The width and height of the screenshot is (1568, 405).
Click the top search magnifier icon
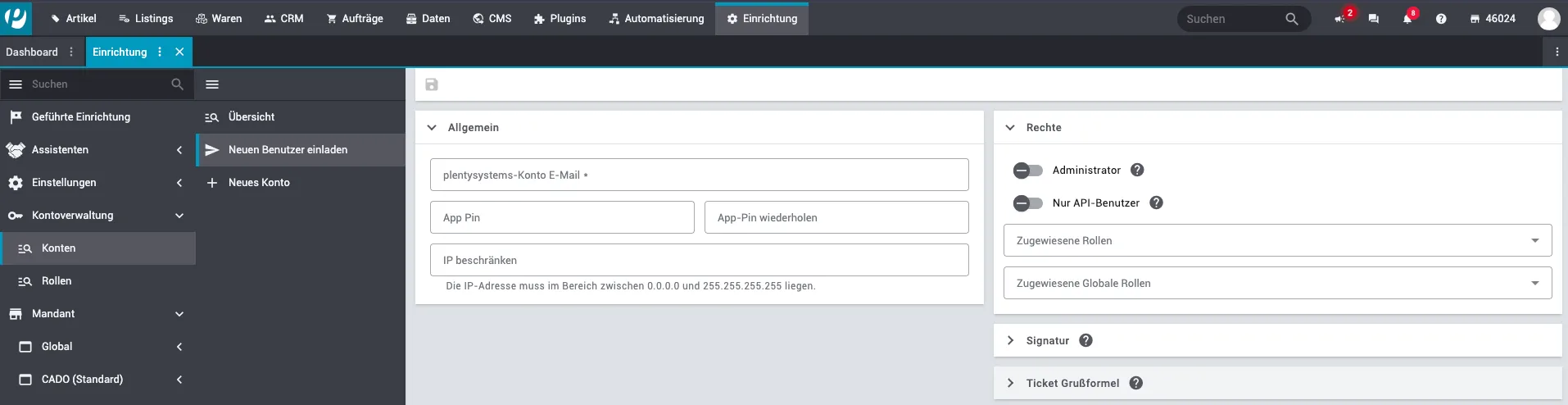1292,19
